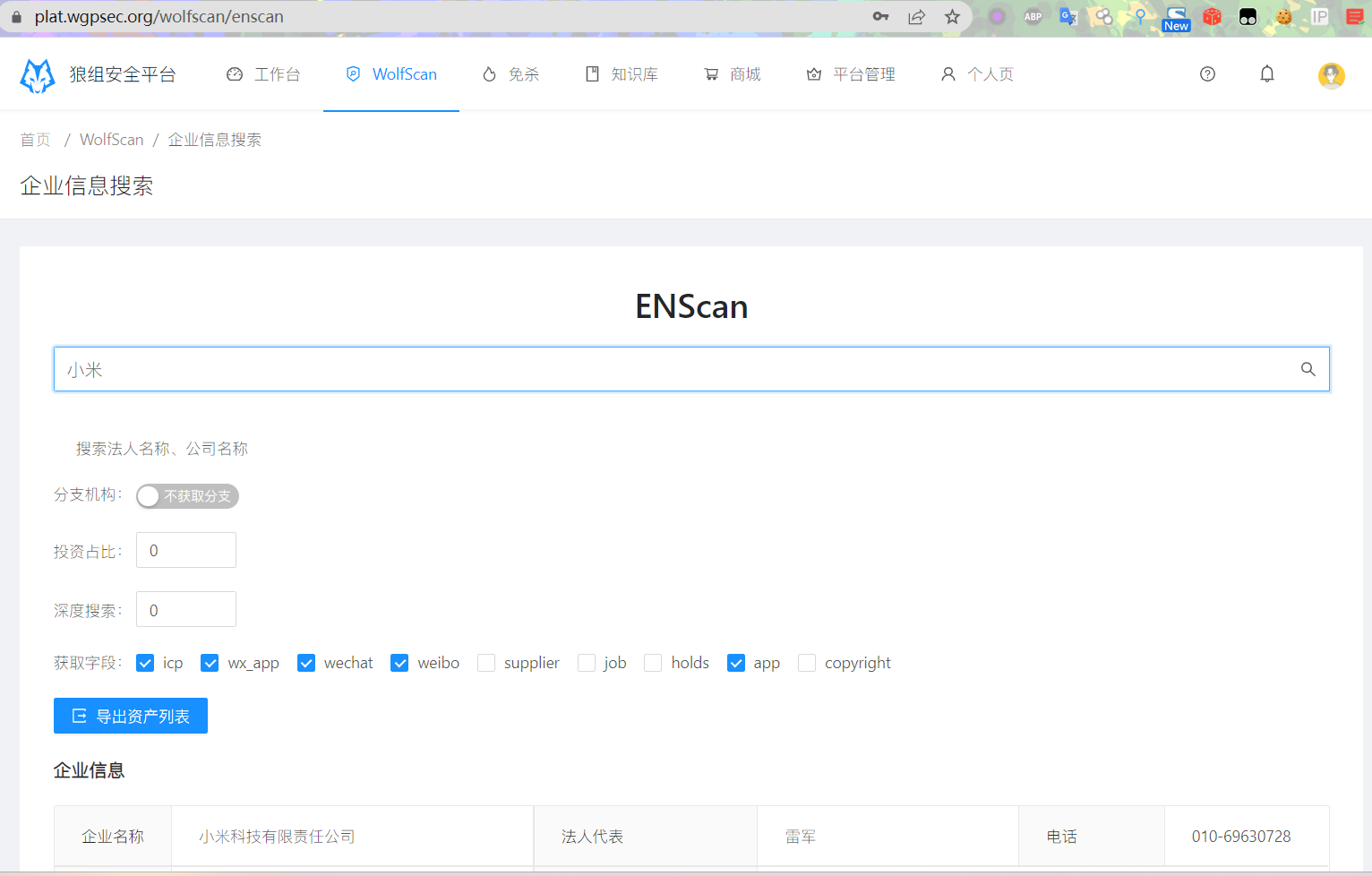Check the job checkbox
The image size is (1372, 876).
(x=587, y=663)
